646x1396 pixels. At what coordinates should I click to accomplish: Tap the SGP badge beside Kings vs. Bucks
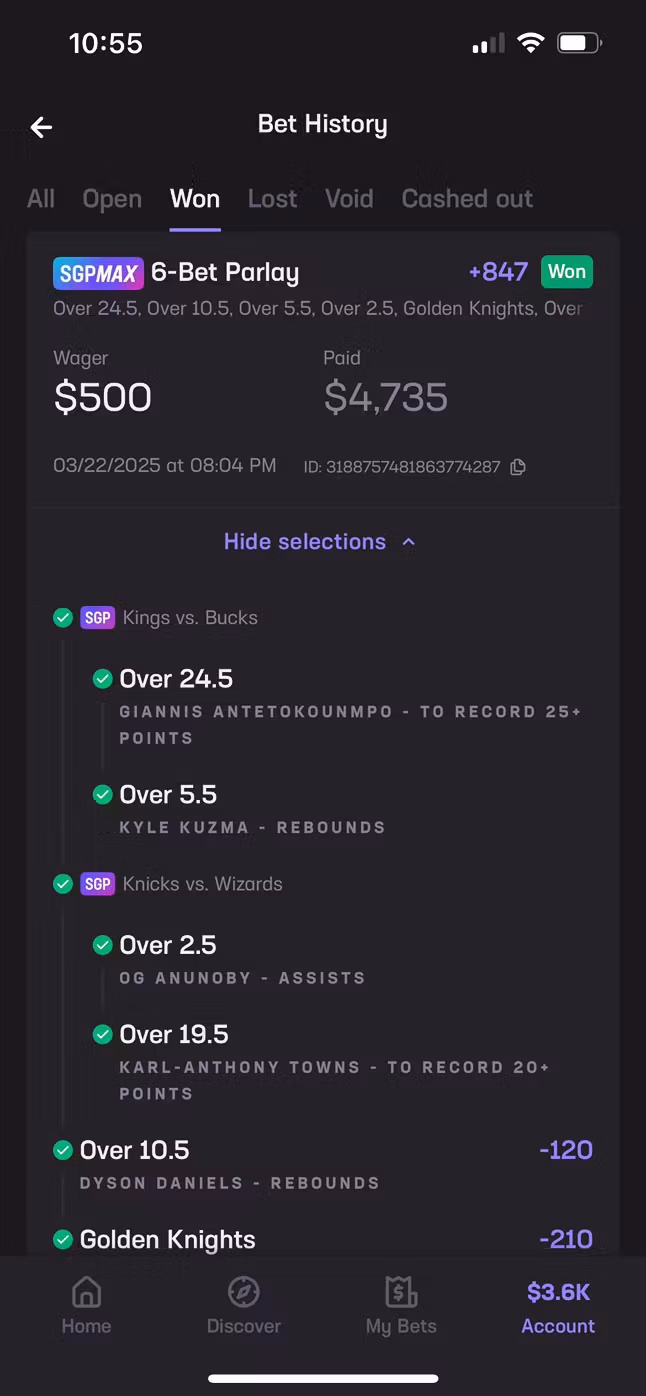click(x=98, y=618)
